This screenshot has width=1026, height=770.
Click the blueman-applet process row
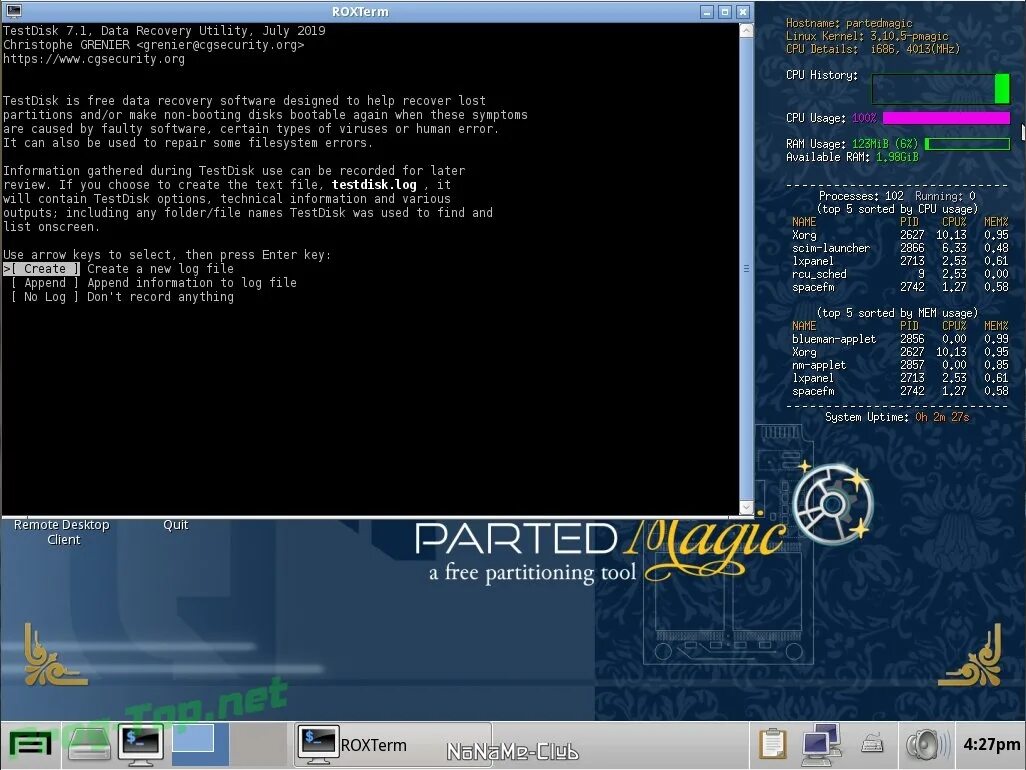click(x=900, y=339)
